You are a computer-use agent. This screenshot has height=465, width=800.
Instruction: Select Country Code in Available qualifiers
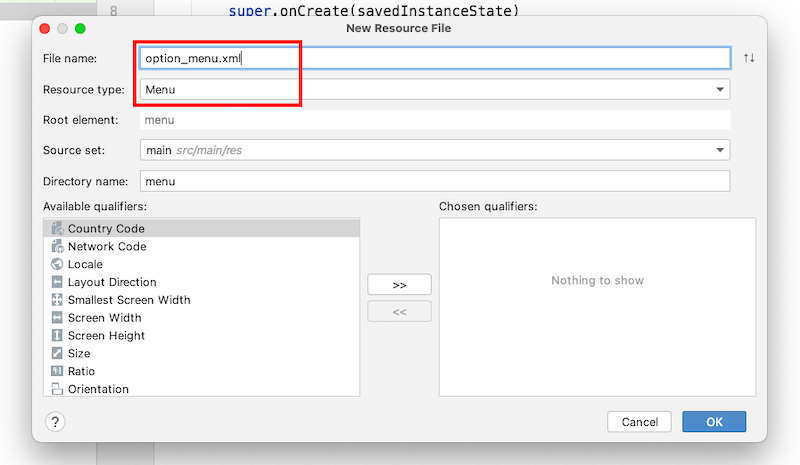point(202,228)
